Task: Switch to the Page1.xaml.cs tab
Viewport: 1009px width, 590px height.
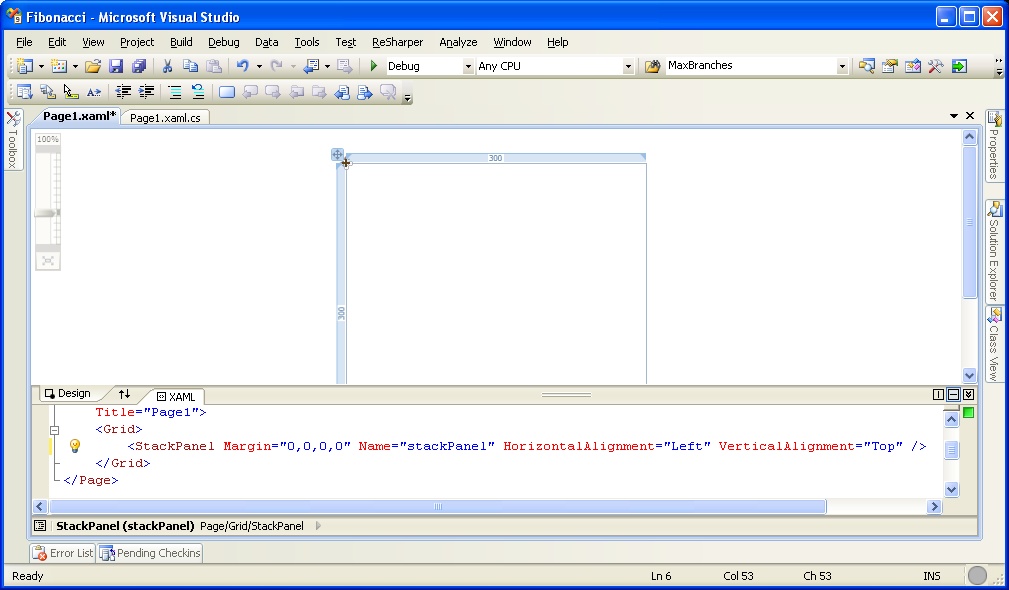Action: click(x=165, y=118)
